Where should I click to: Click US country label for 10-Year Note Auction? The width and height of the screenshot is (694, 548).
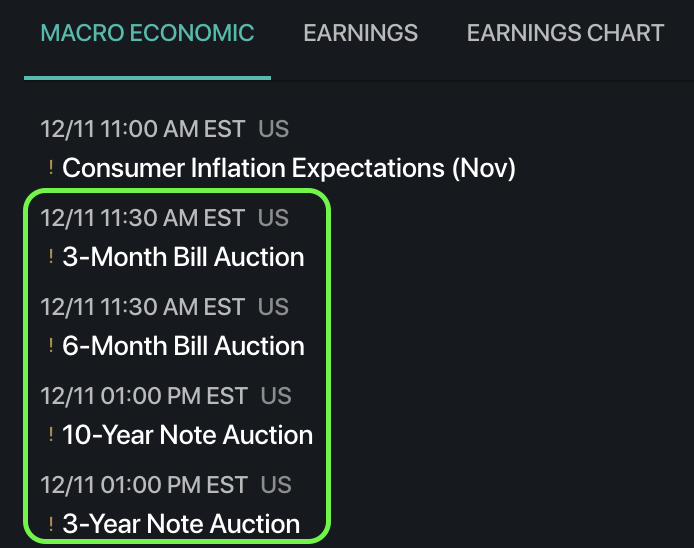coord(276,396)
